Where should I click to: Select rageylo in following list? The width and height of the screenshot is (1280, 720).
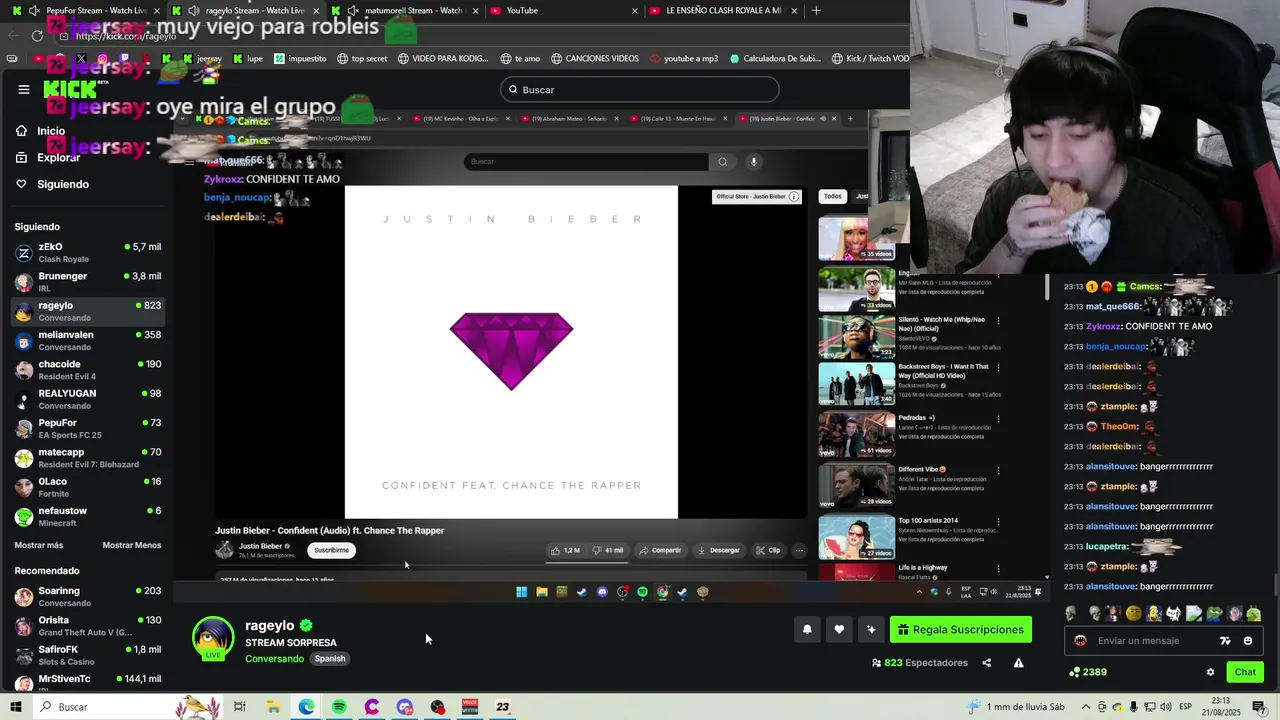[x=87, y=311]
